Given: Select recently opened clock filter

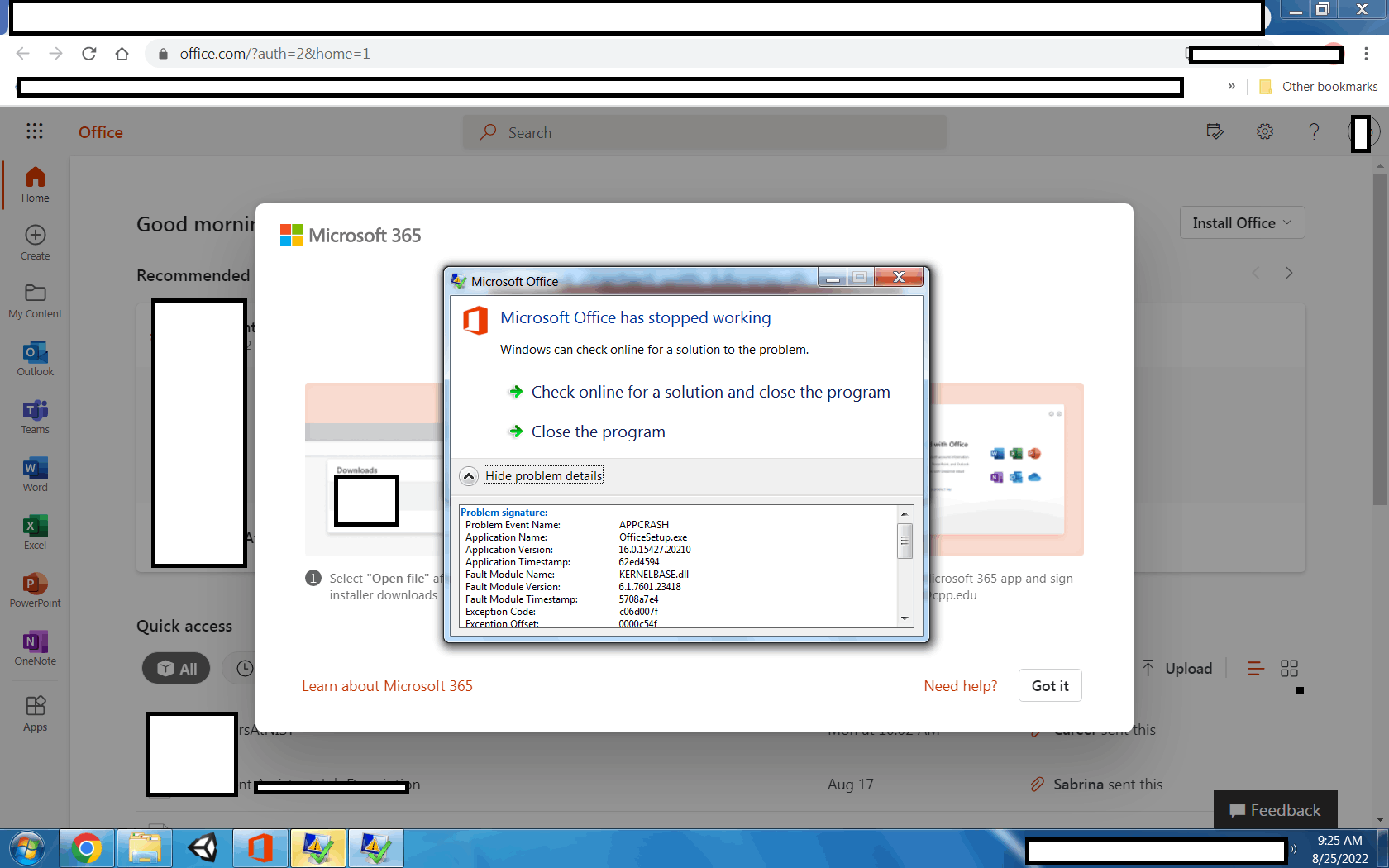Looking at the screenshot, I should (x=245, y=668).
